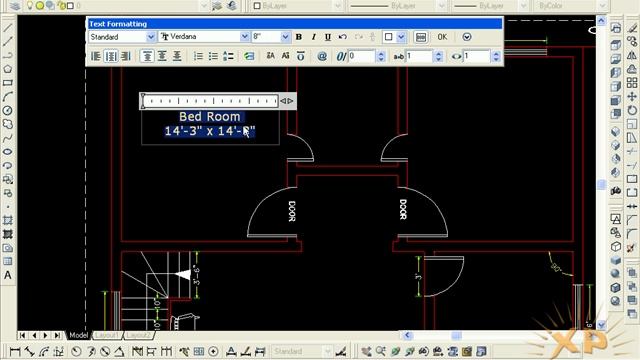This screenshot has height=360, width=640.
Task: Convert text to uppercase with aA icon
Action: 271,56
